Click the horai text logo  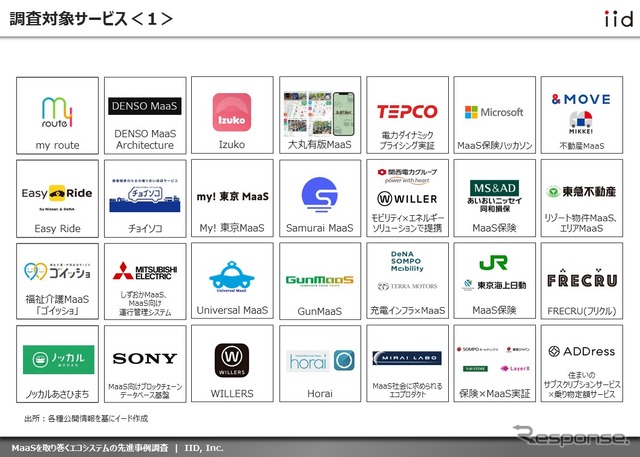[x=308, y=361]
